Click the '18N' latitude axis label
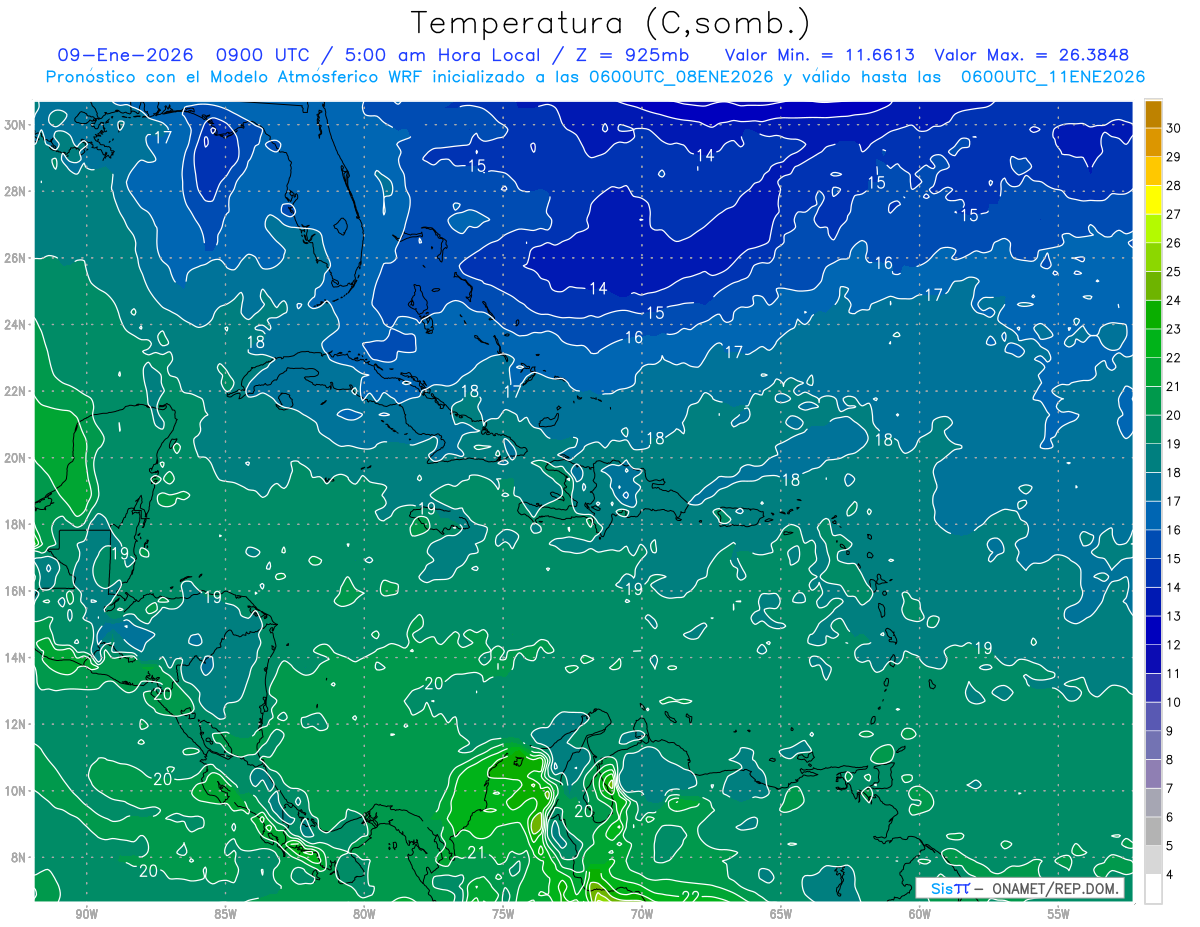The width and height of the screenshot is (1200, 927). coord(17,524)
